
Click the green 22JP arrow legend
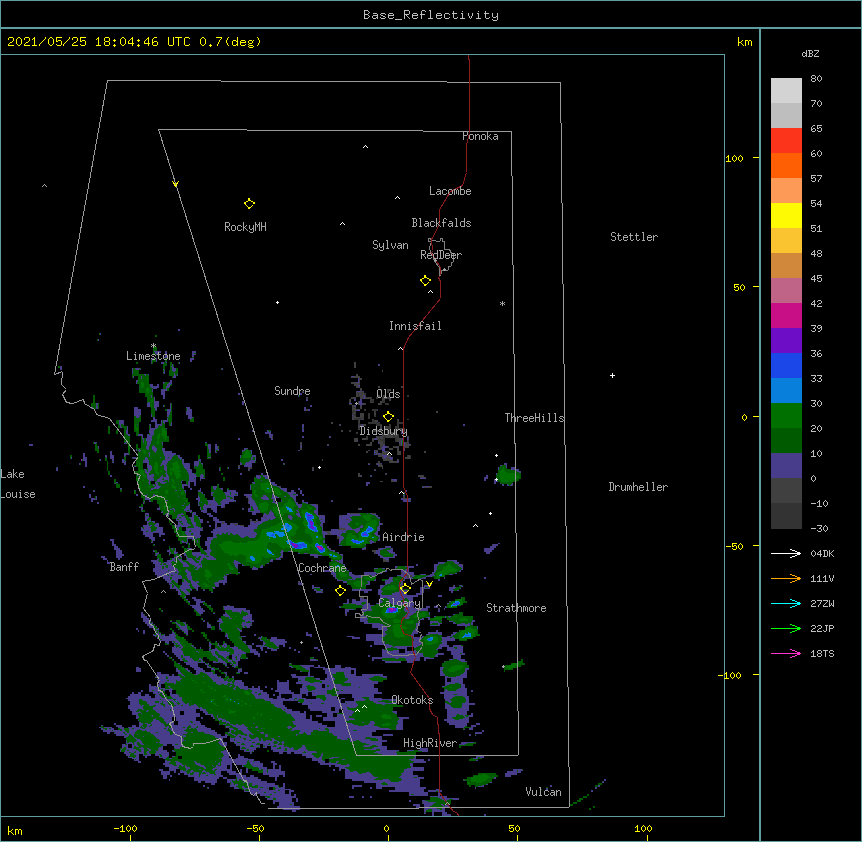click(786, 628)
